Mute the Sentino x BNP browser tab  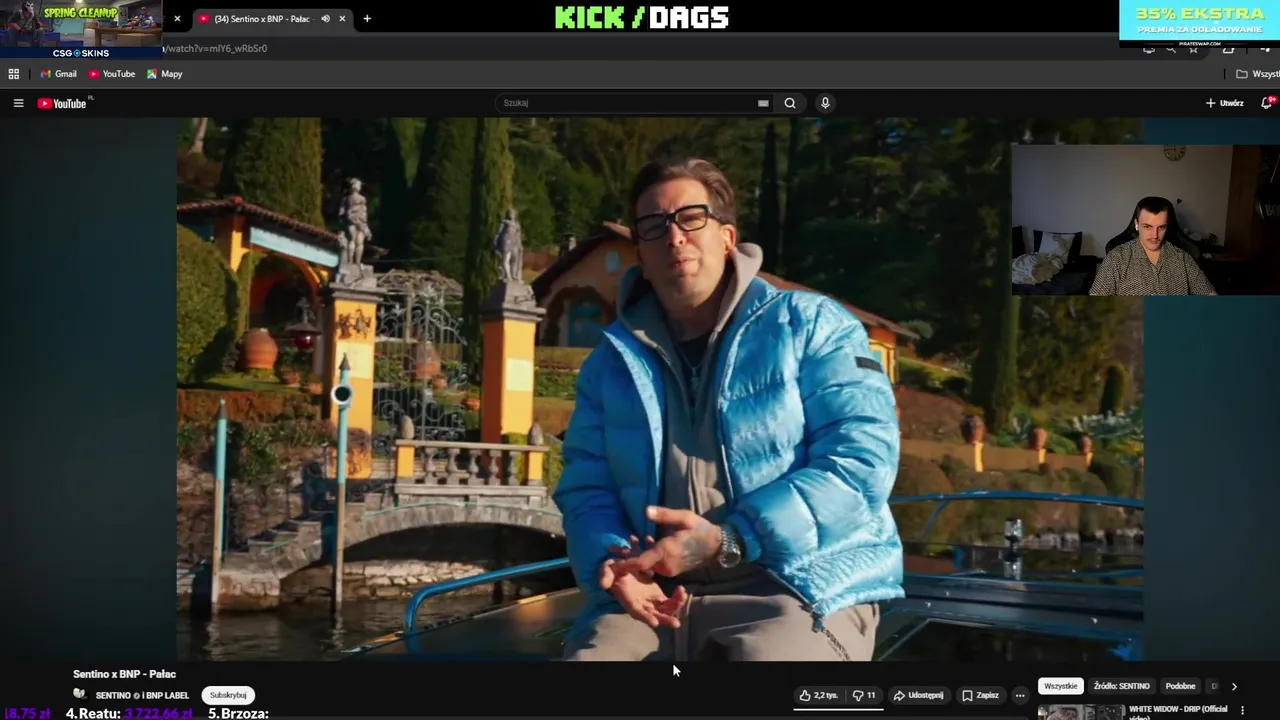click(325, 19)
